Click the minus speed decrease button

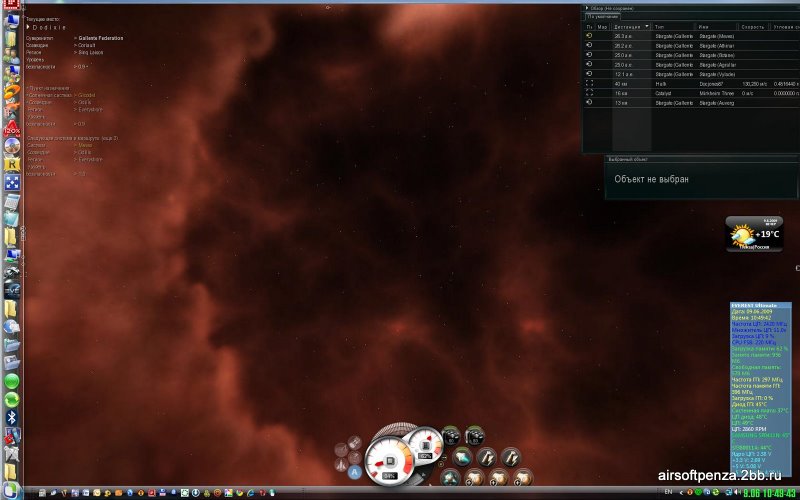(x=444, y=458)
